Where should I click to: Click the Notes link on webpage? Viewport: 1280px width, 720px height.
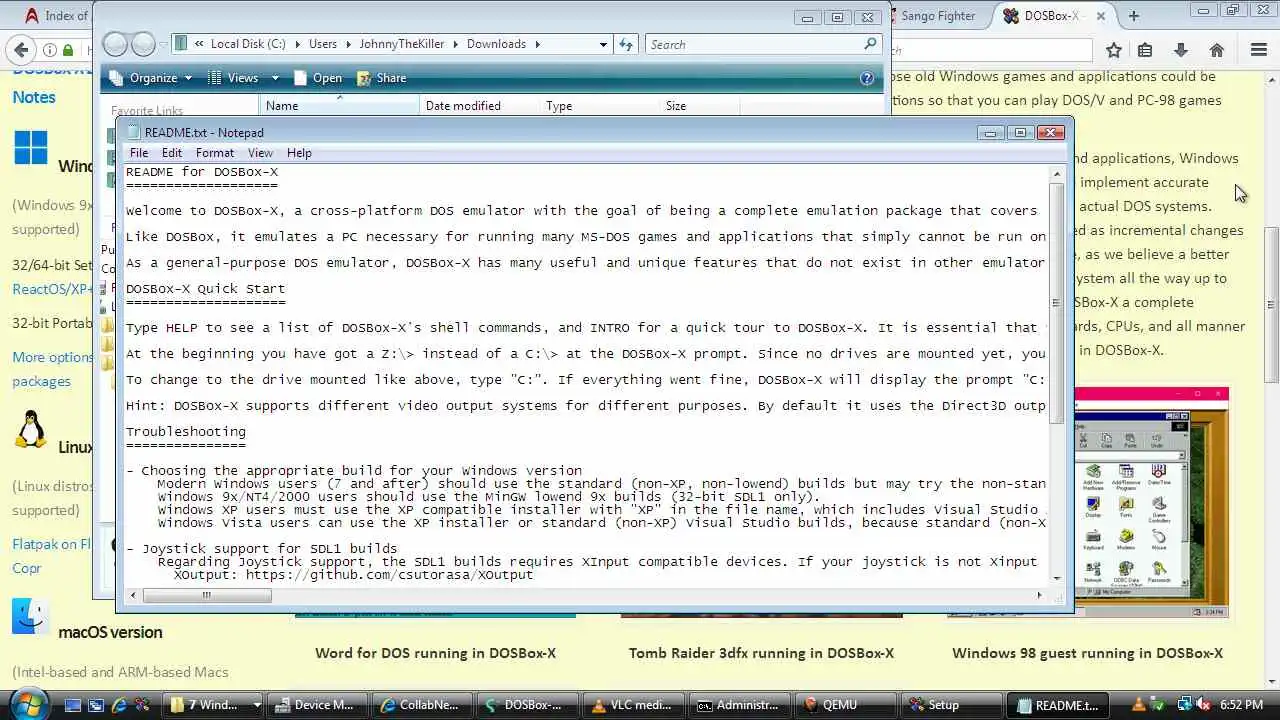34,97
